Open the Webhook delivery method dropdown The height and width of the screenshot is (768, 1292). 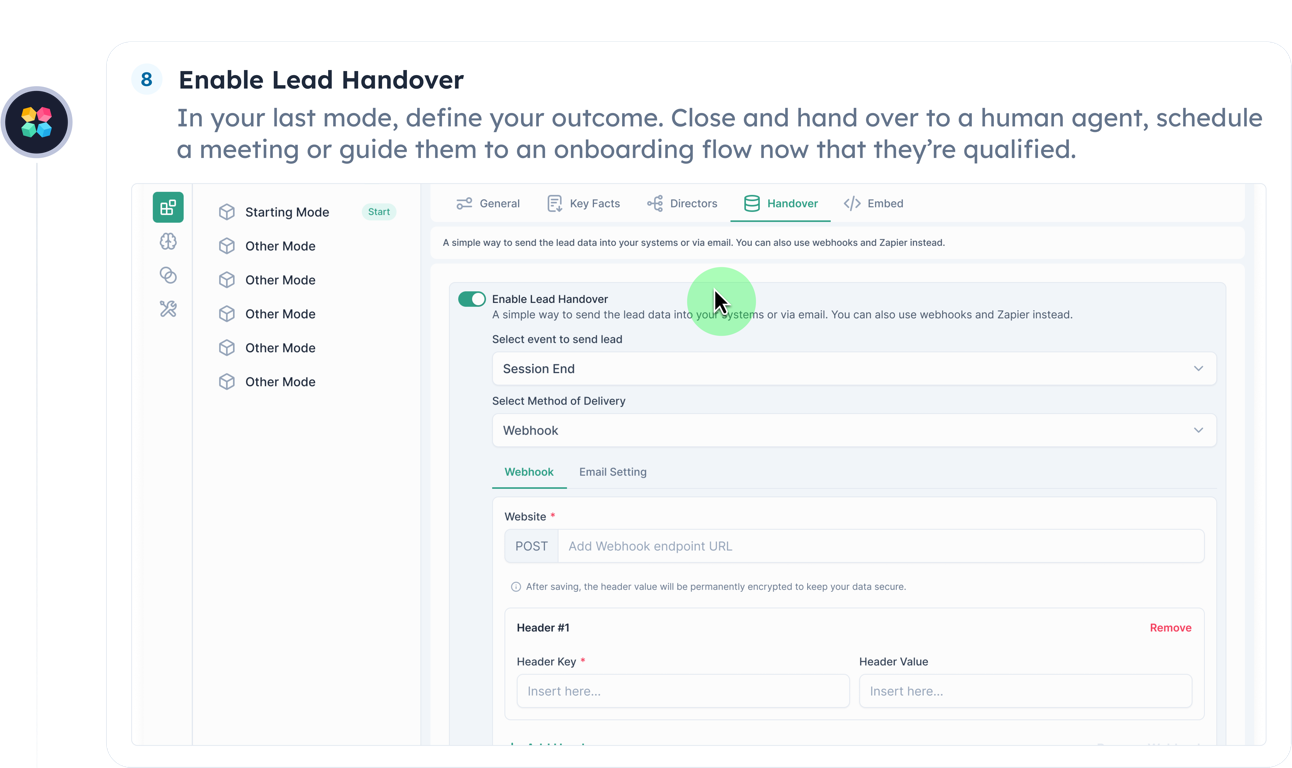tap(854, 430)
